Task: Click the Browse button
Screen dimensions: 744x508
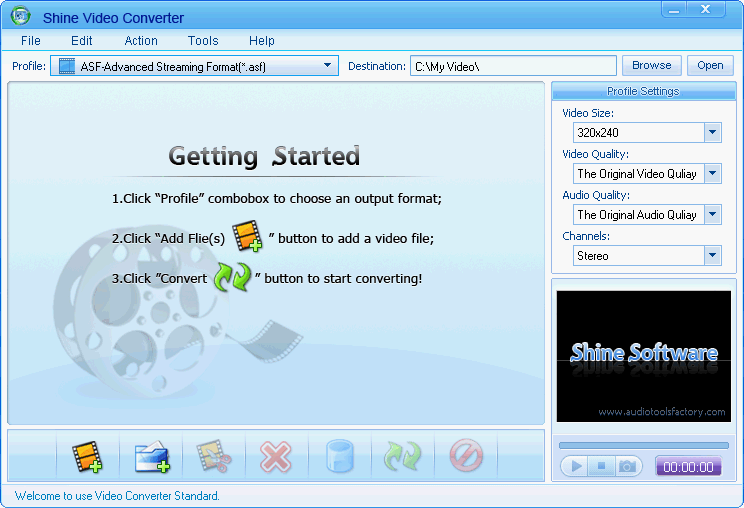Action: tap(651, 65)
